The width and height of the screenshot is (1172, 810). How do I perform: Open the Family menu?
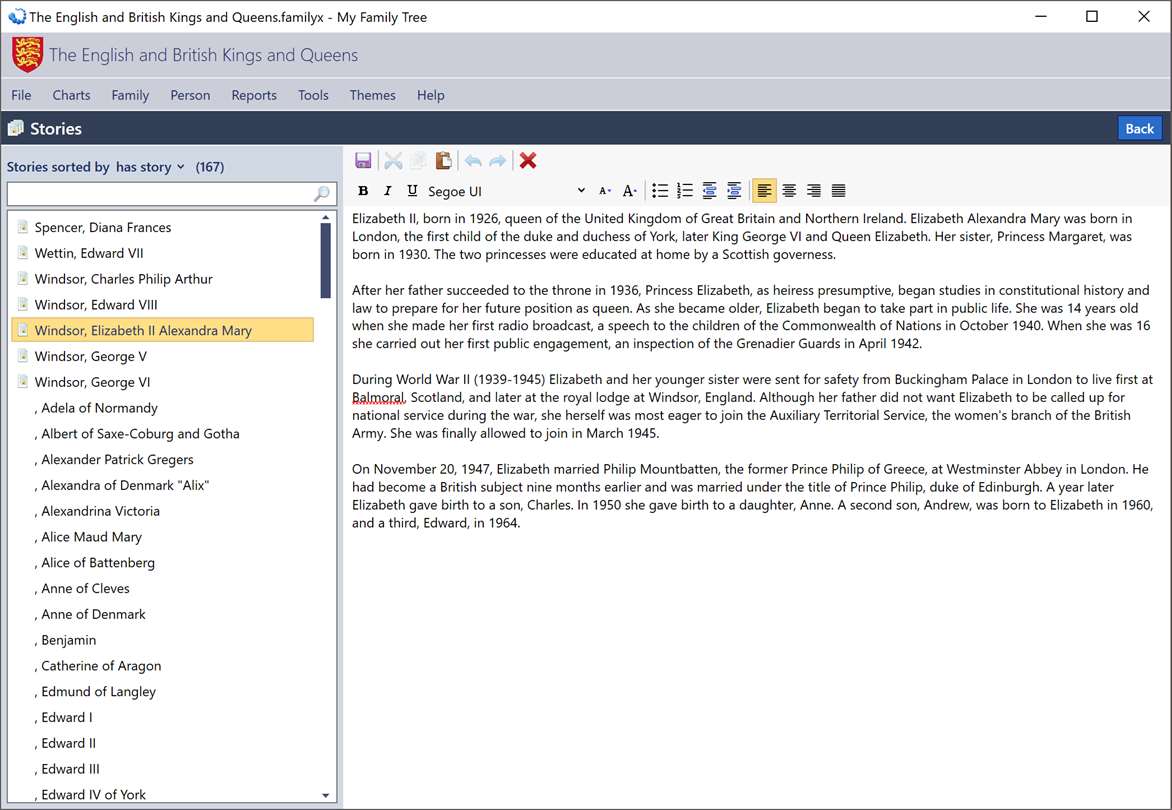tap(130, 95)
